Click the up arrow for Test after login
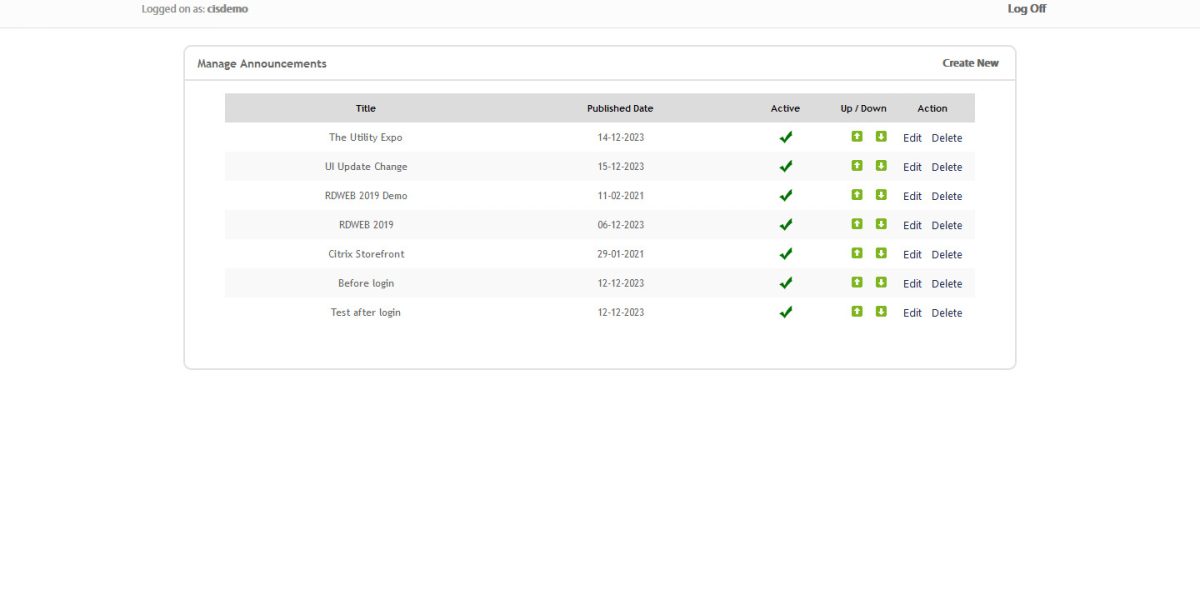The image size is (1200, 600). (857, 311)
